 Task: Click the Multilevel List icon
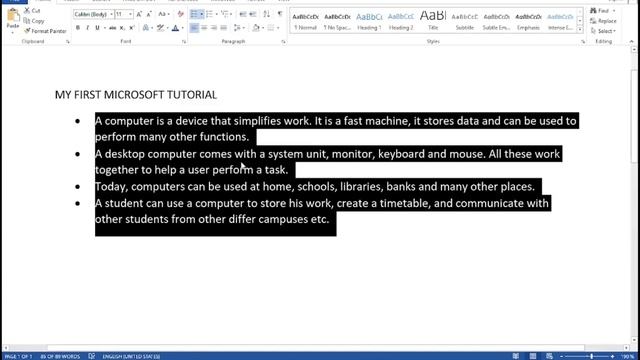[x=225, y=14]
